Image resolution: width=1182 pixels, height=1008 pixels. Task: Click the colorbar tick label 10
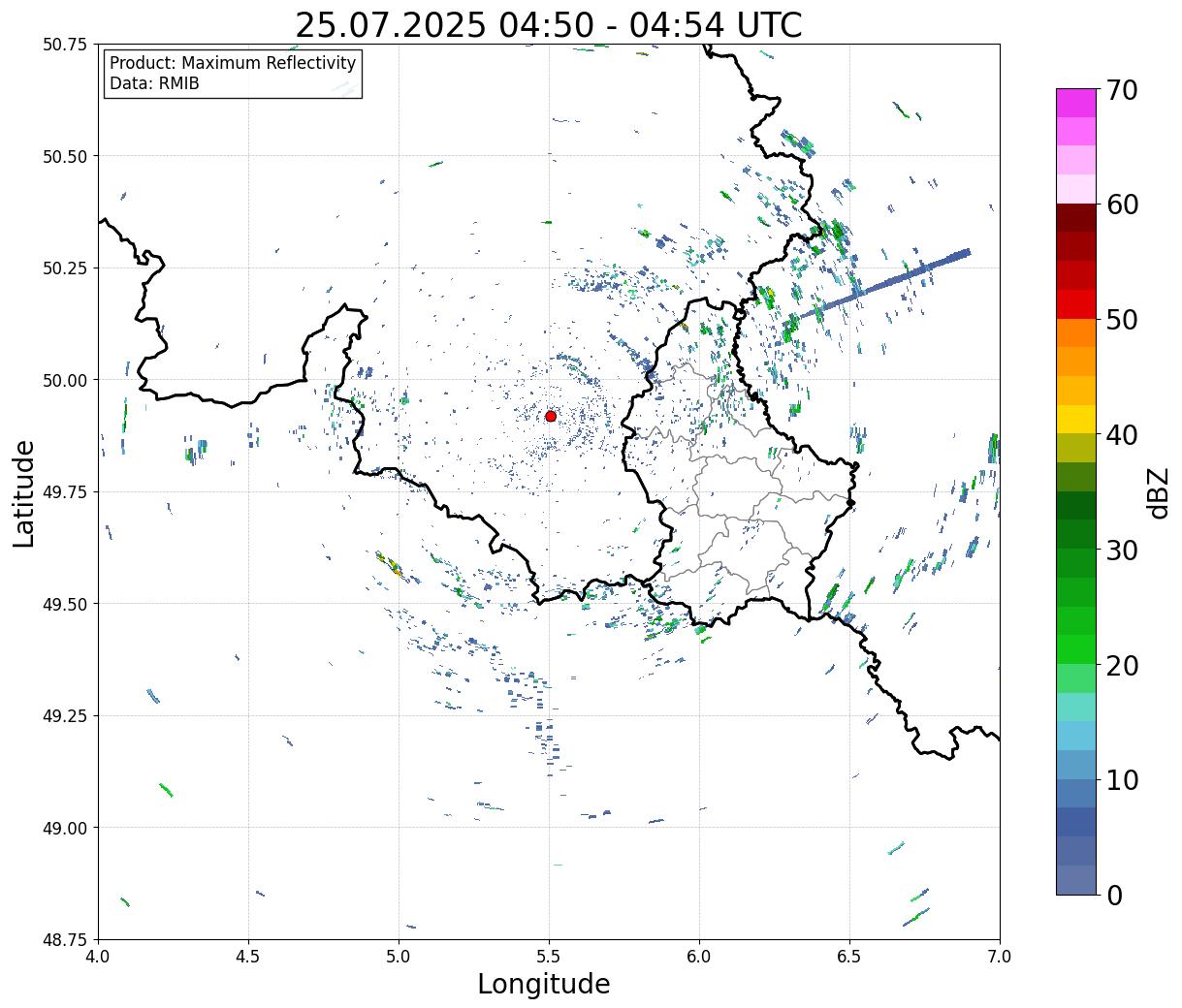[x=1121, y=779]
